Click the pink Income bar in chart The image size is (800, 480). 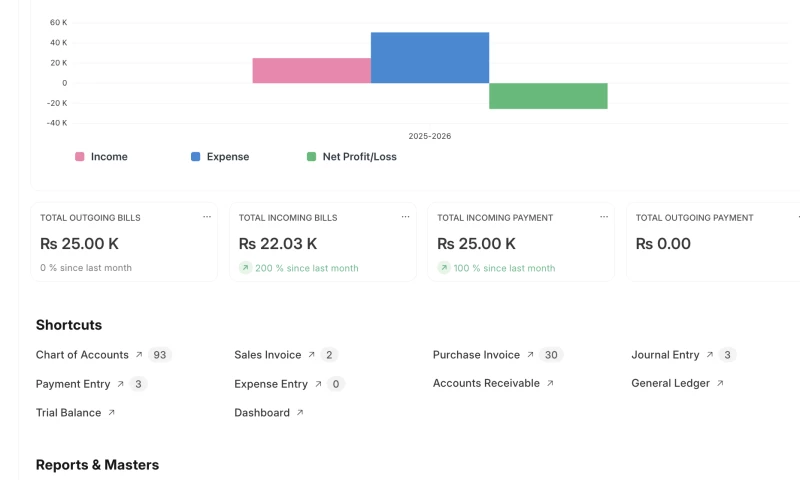(312, 70)
